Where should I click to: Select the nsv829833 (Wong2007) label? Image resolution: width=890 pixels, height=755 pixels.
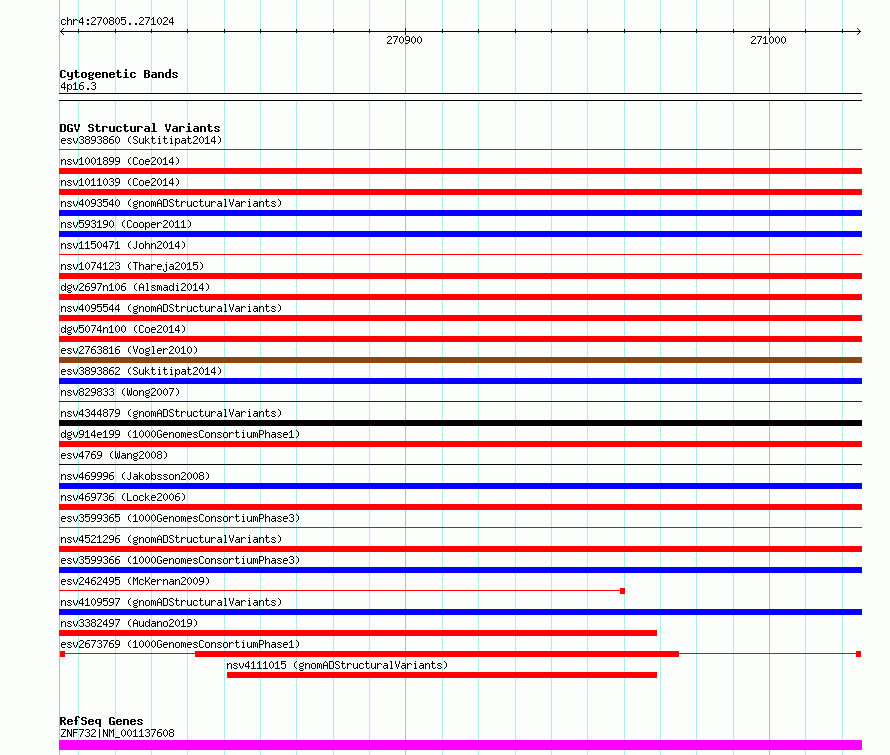(x=120, y=392)
